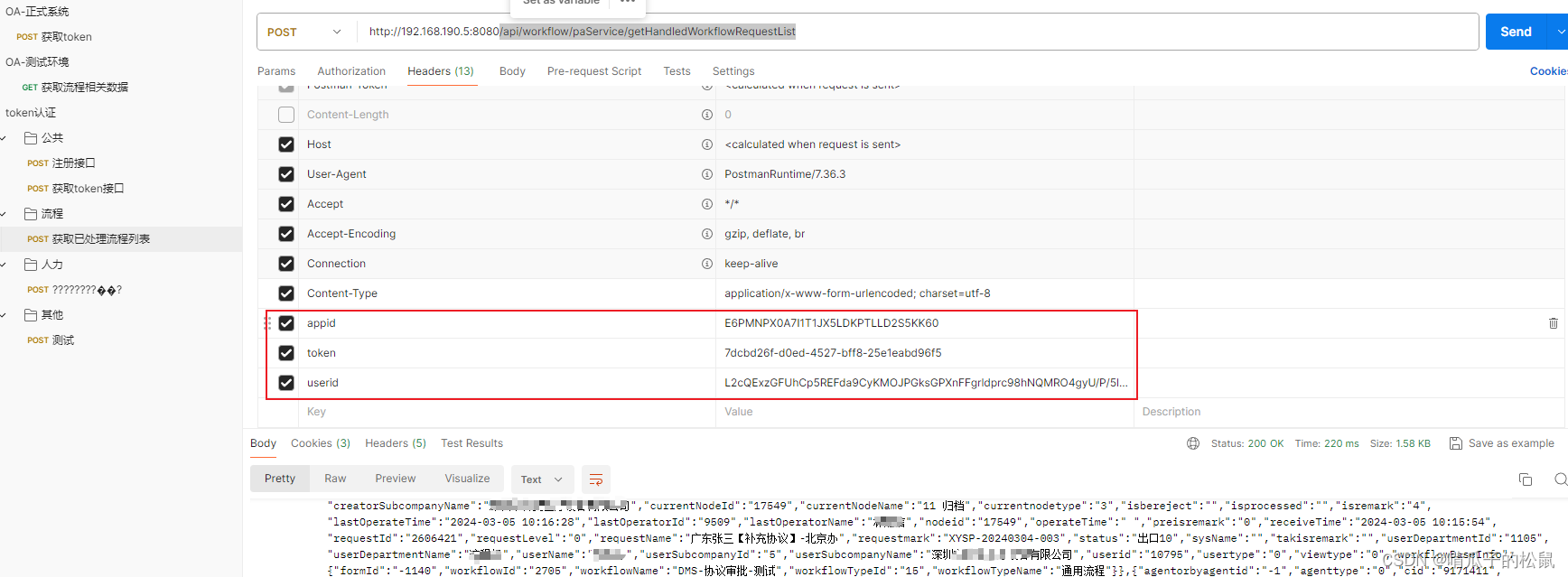Switch to the Params tab
1568x577 pixels.
276,71
